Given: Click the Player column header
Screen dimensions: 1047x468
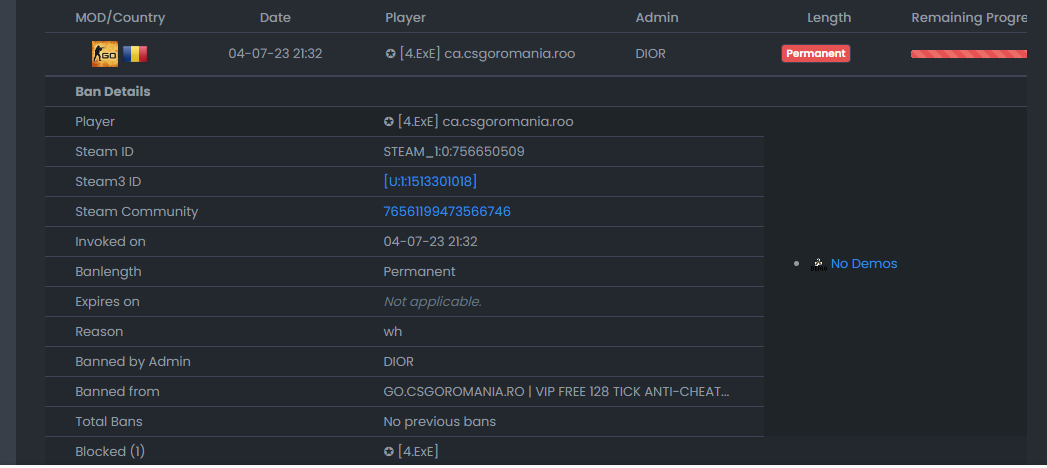Looking at the screenshot, I should [405, 18].
